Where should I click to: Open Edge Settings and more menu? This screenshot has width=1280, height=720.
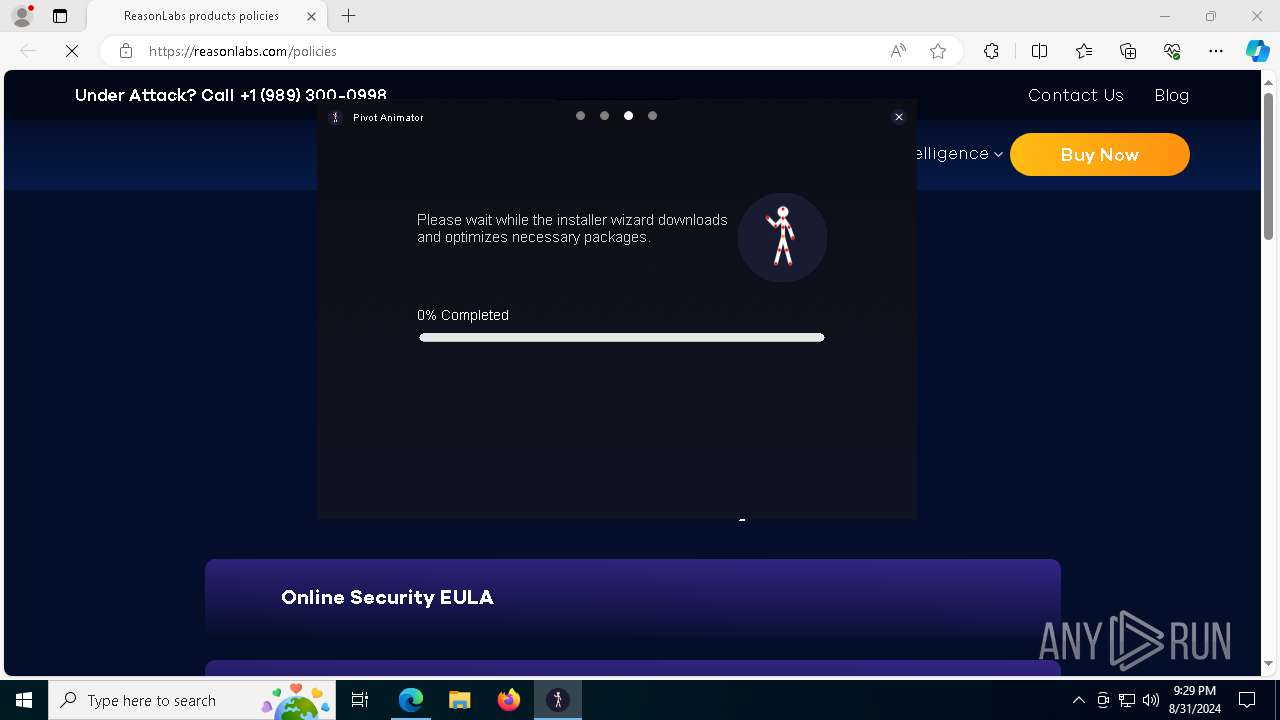click(x=1216, y=51)
